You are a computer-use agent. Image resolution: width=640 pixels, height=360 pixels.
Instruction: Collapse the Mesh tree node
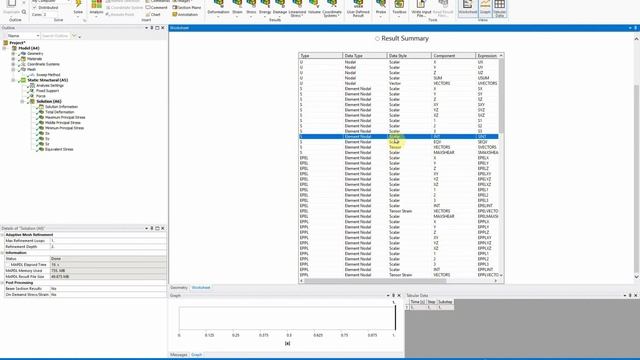pos(13,69)
